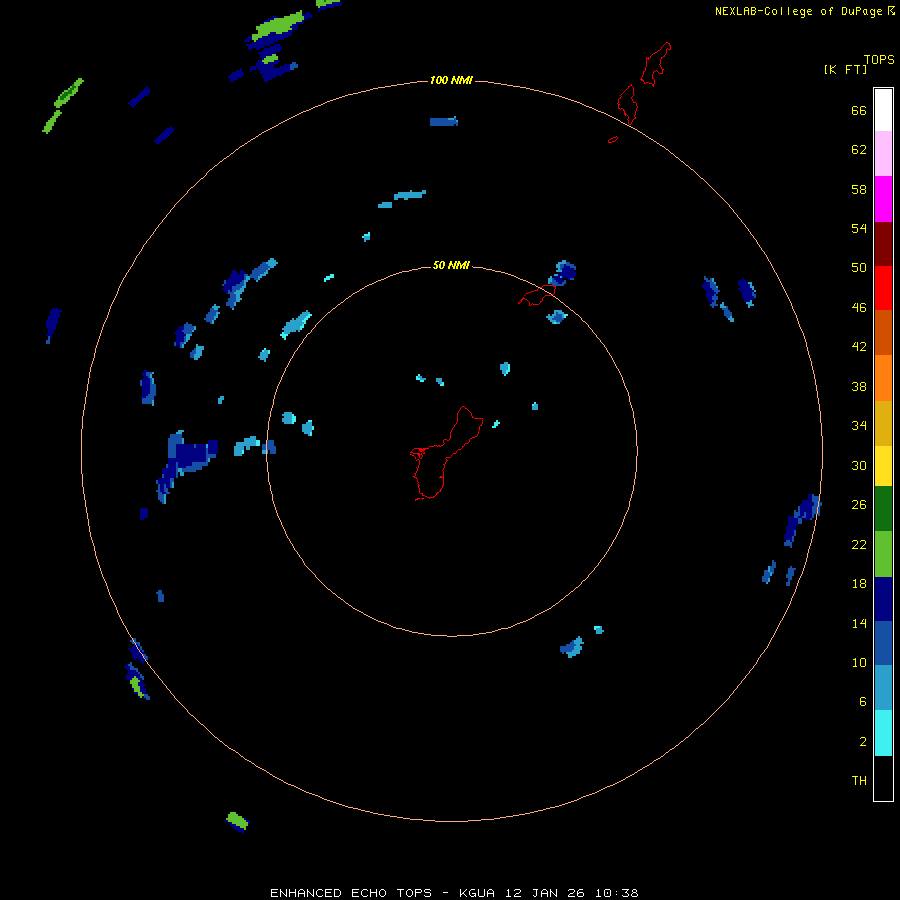900x900 pixels.
Task: Click the 'NEXLAB-College of DuPage' credit text
Action: point(798,11)
